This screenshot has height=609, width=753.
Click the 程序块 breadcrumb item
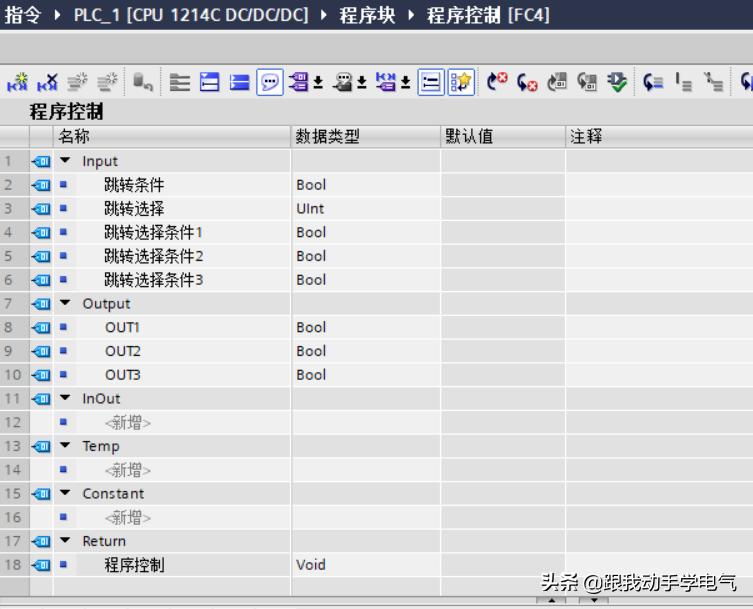[x=367, y=15]
